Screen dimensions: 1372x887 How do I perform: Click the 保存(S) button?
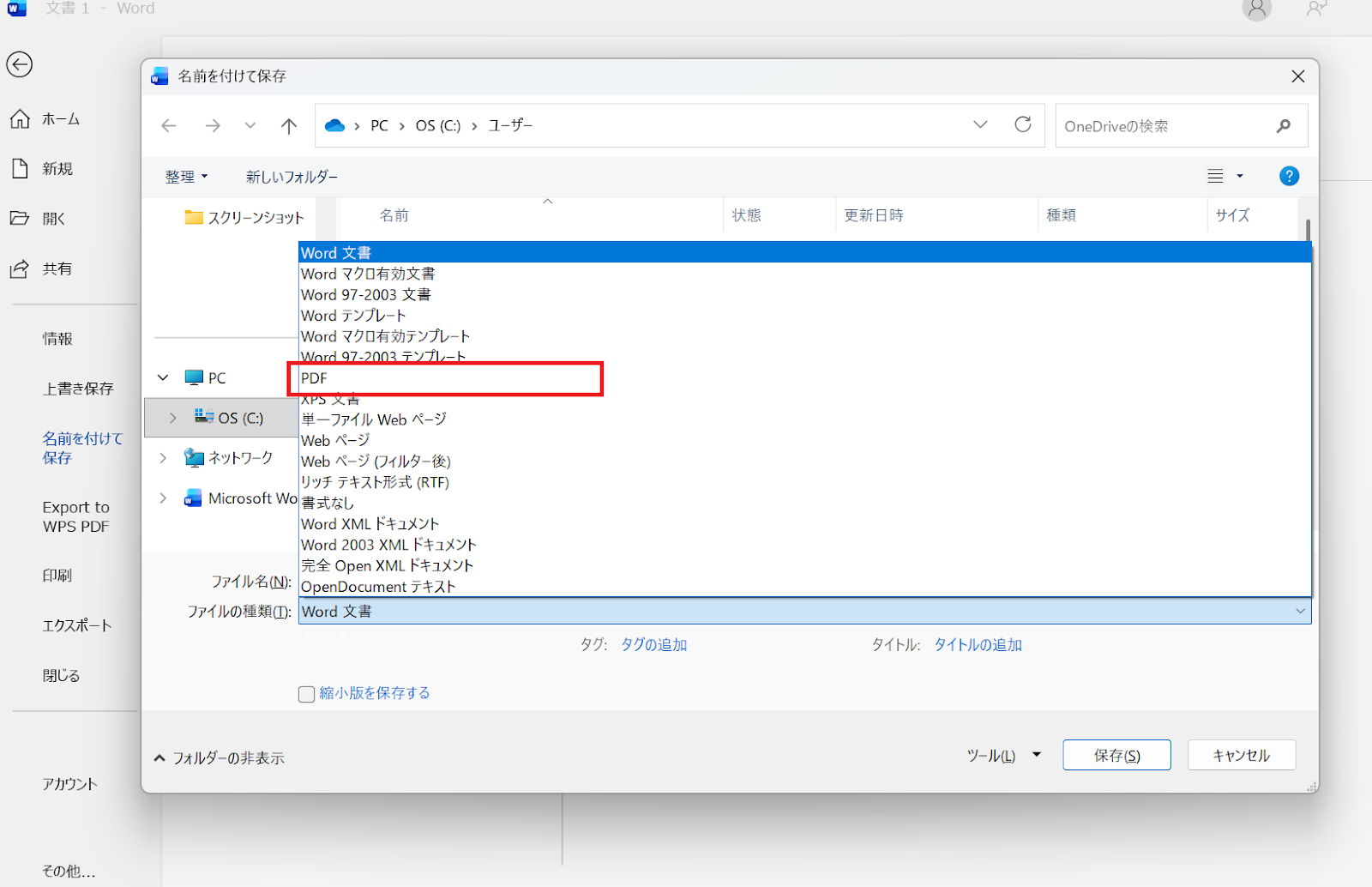point(1116,755)
